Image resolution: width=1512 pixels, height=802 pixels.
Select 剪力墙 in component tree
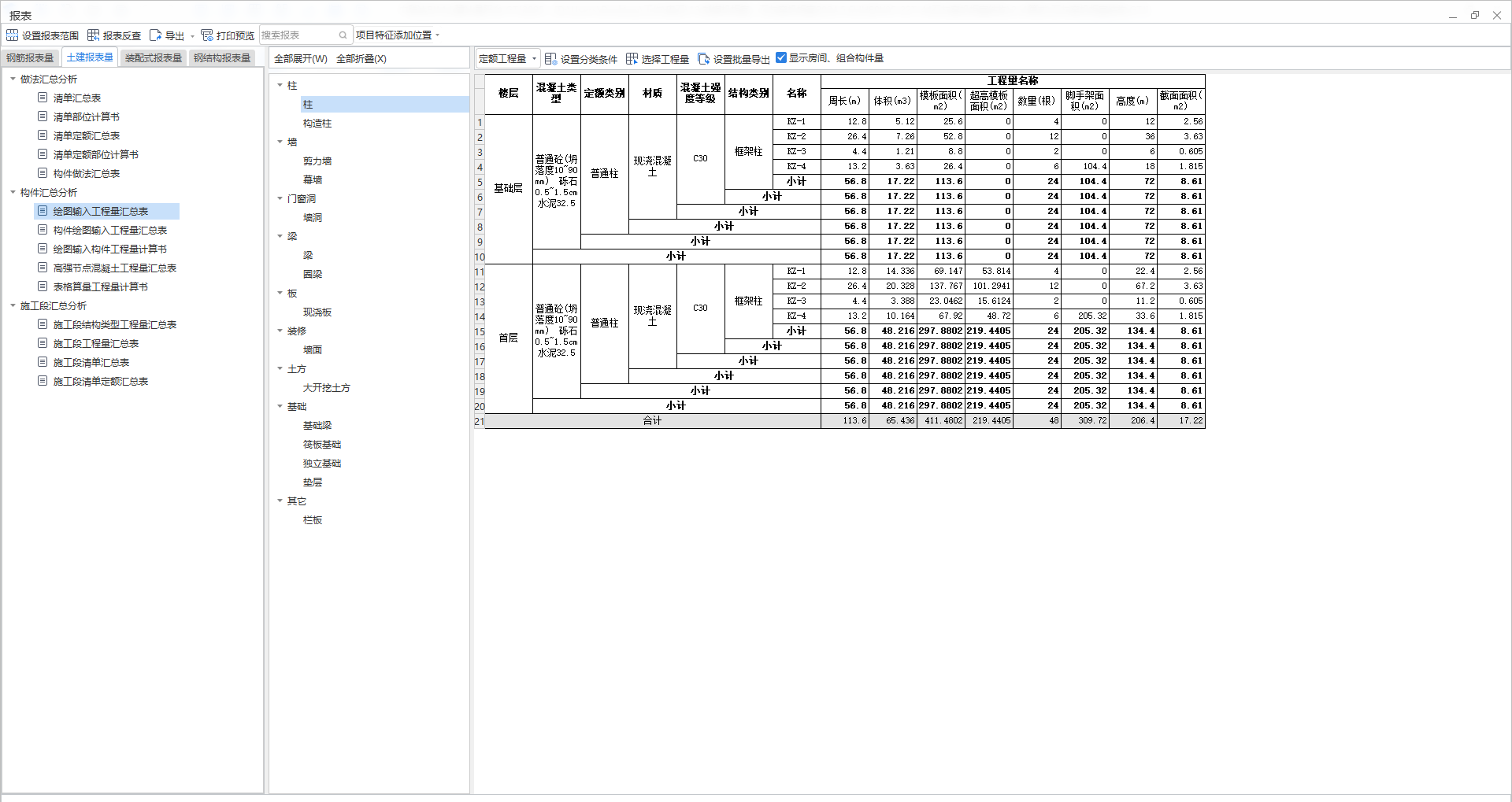click(317, 161)
